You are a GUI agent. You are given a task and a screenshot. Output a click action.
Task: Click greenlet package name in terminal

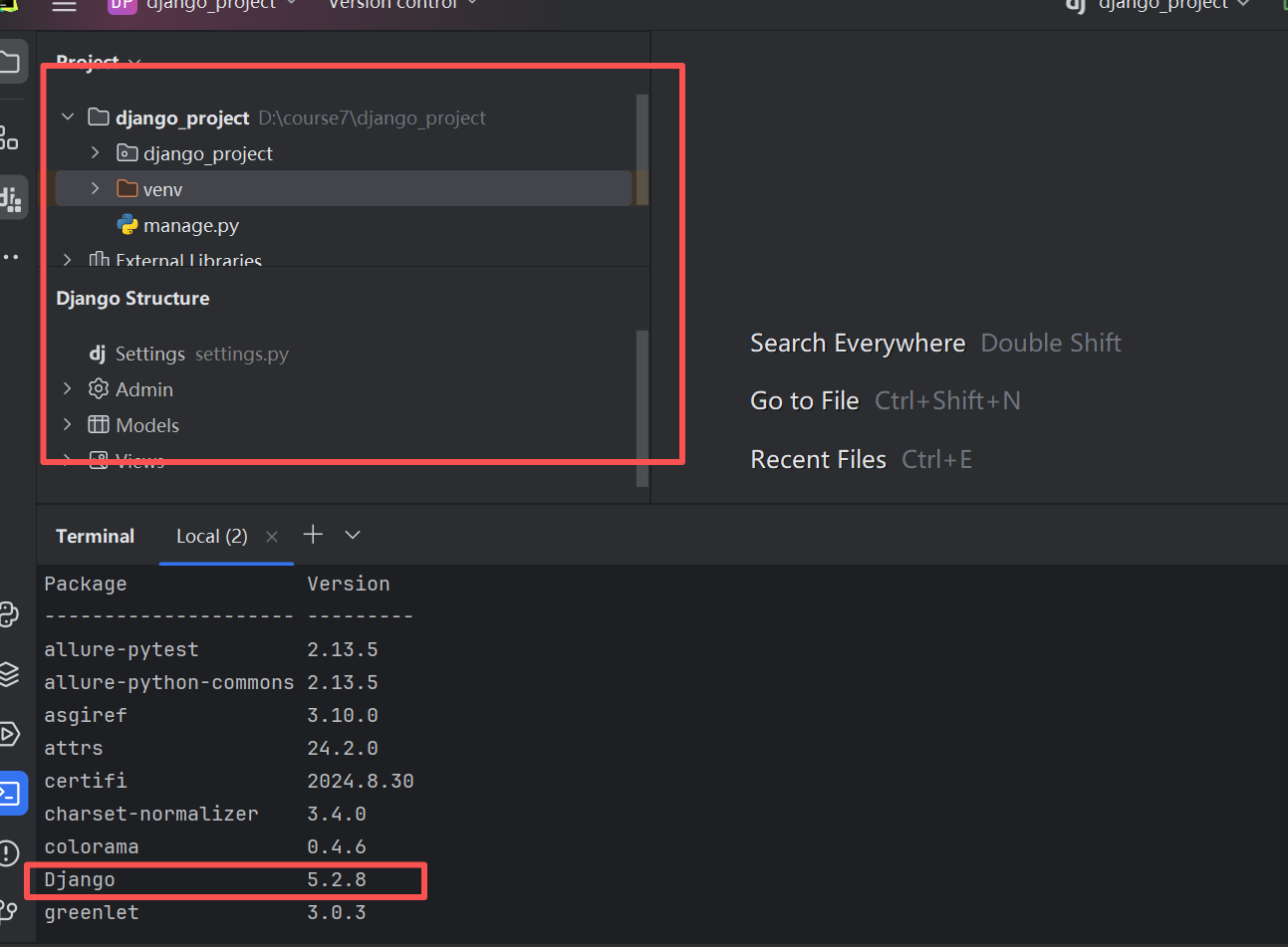(92, 912)
